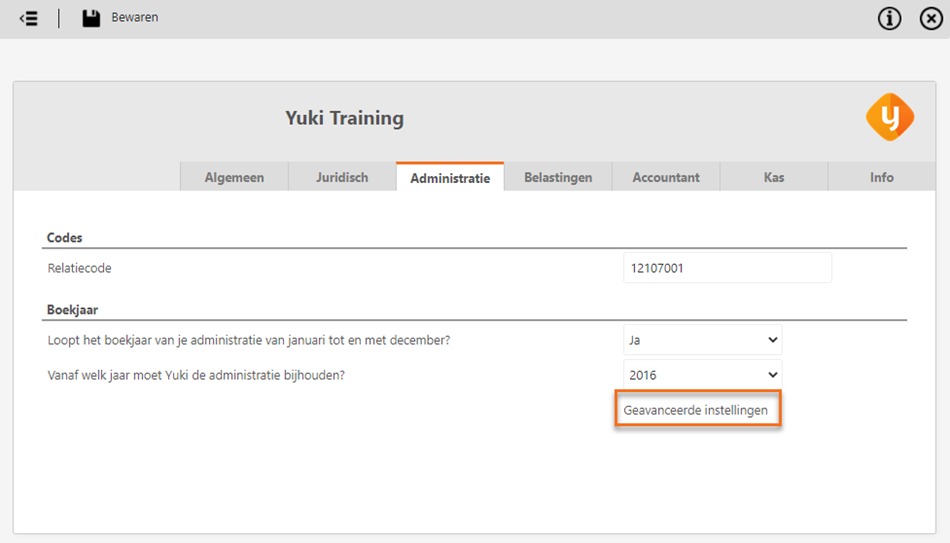This screenshot has width=950, height=543.
Task: Click the Codes section heading
Action: coord(64,238)
